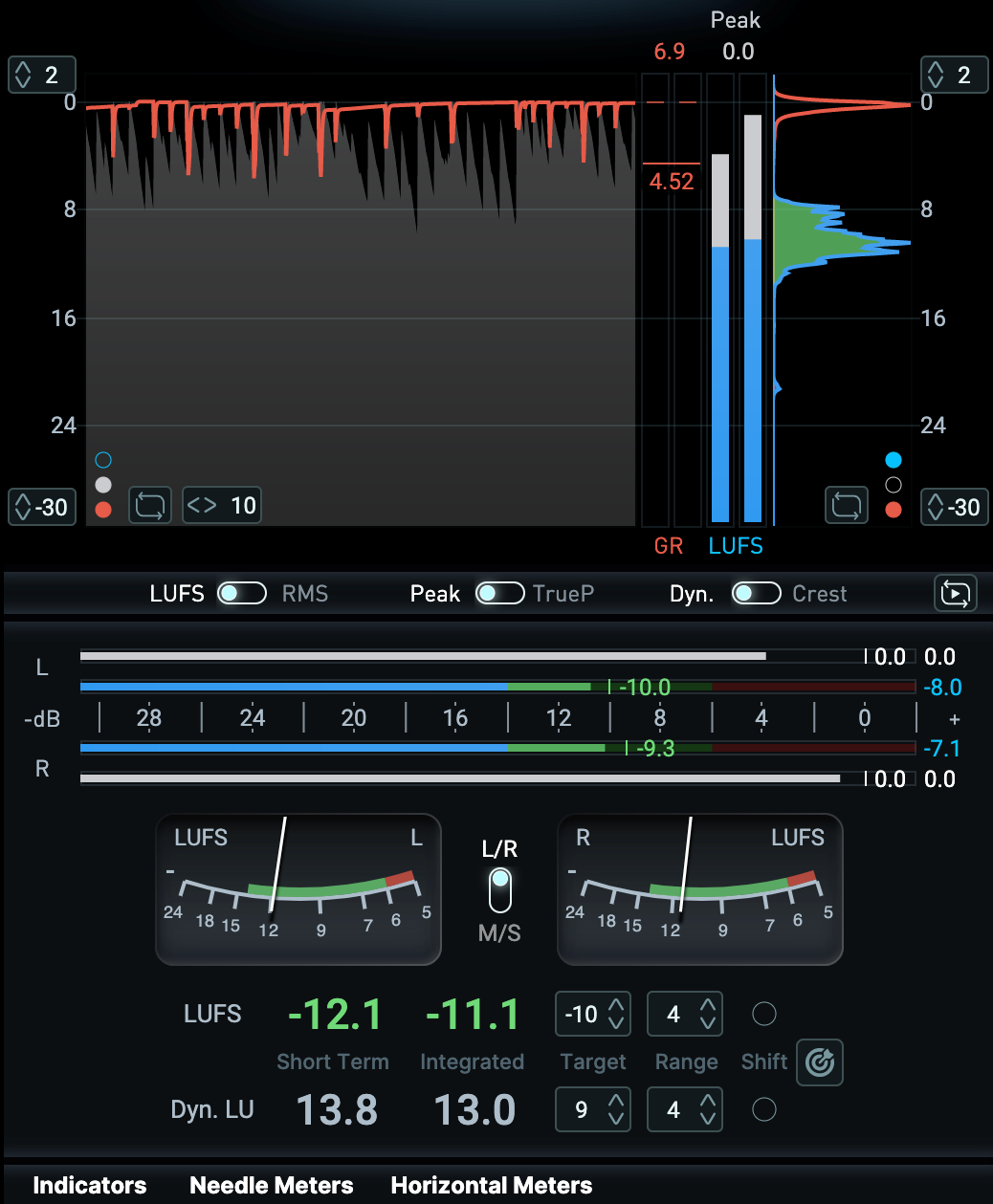Viewport: 993px width, 1204px height.
Task: Switch the Dyn./Crest toggle
Action: [756, 594]
